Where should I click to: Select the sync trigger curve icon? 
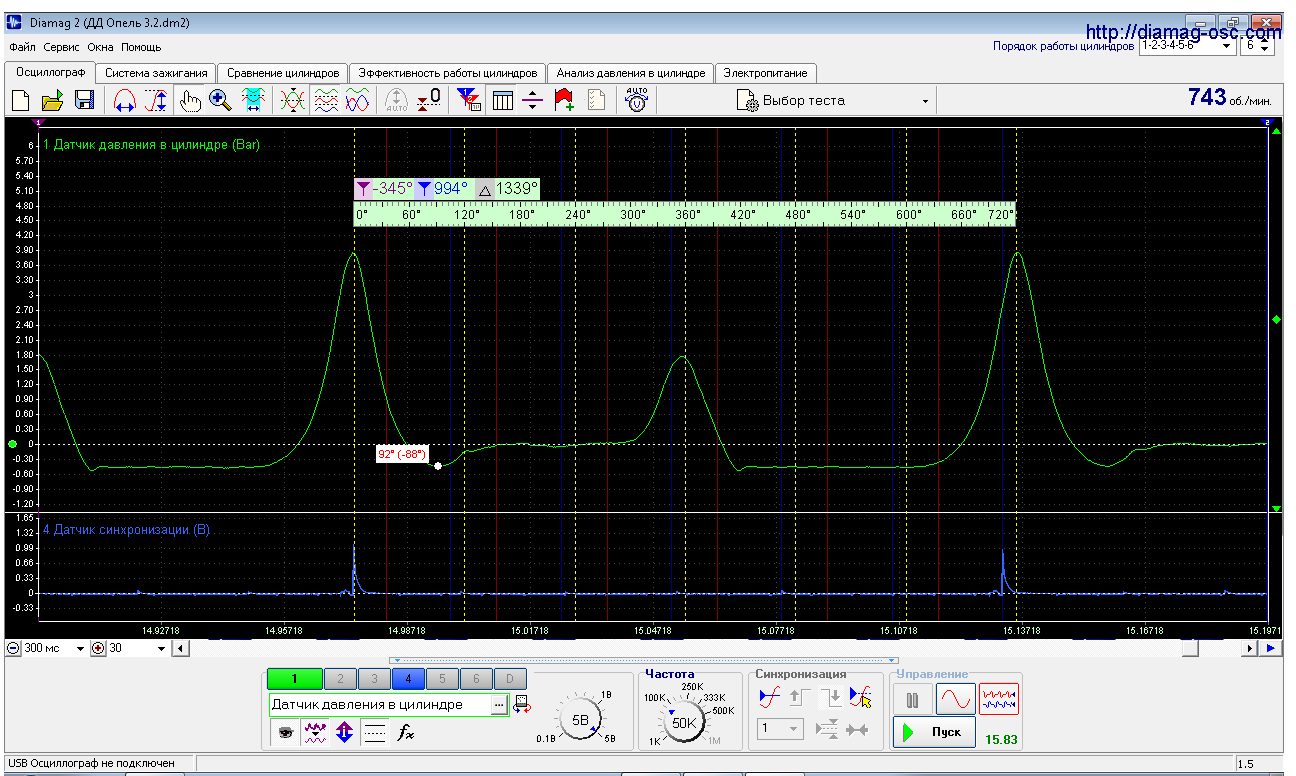point(769,698)
